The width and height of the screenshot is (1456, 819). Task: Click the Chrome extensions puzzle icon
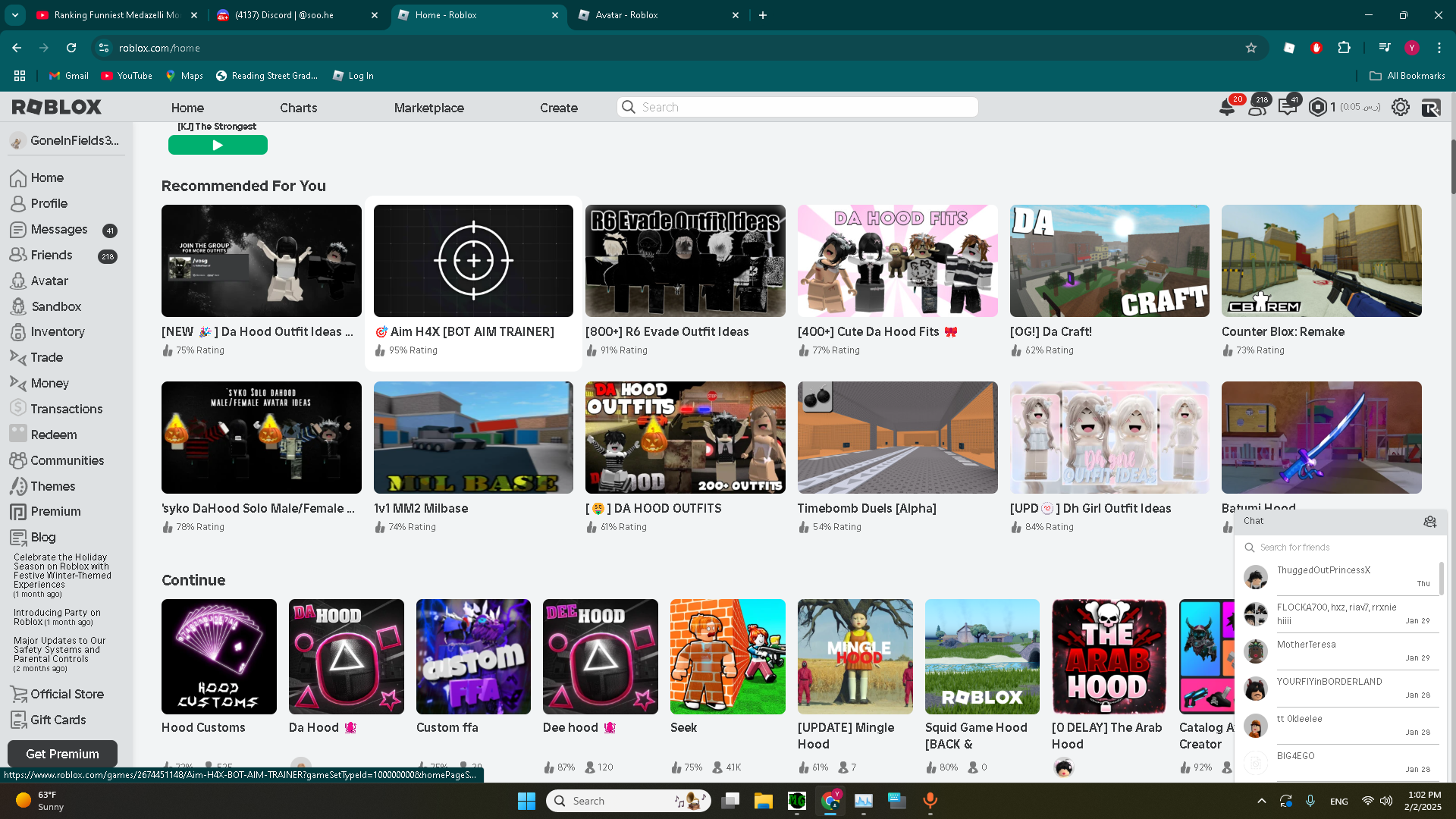tap(1344, 48)
